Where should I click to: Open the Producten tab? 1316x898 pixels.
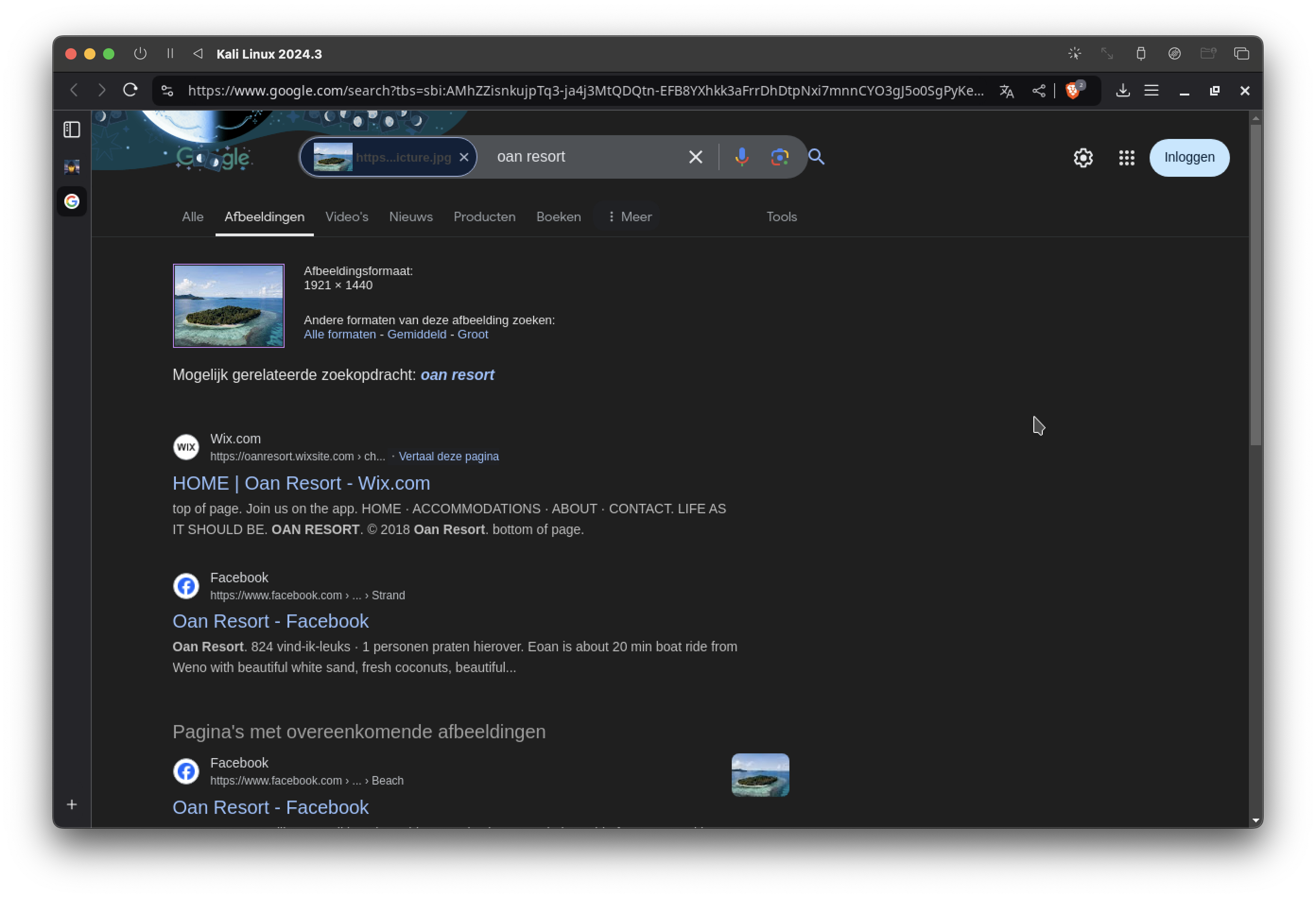point(484,217)
